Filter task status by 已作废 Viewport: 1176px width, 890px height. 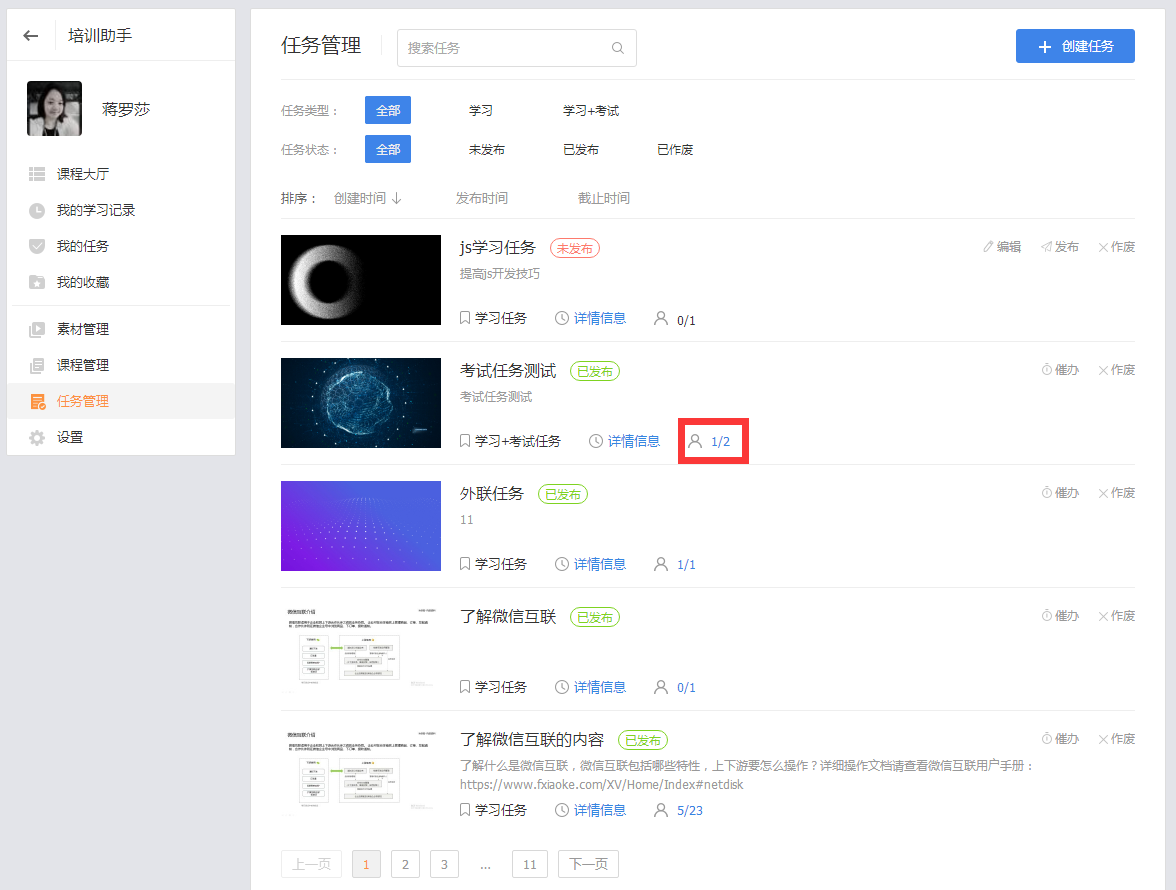(x=675, y=149)
